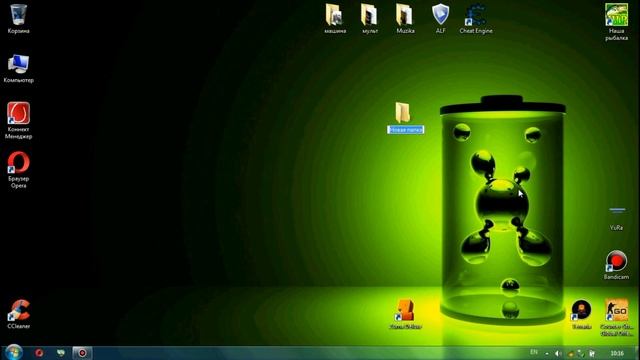The height and width of the screenshot is (360, 640).
Task: Open the taskbar clock showing 10:16
Action: click(617, 353)
